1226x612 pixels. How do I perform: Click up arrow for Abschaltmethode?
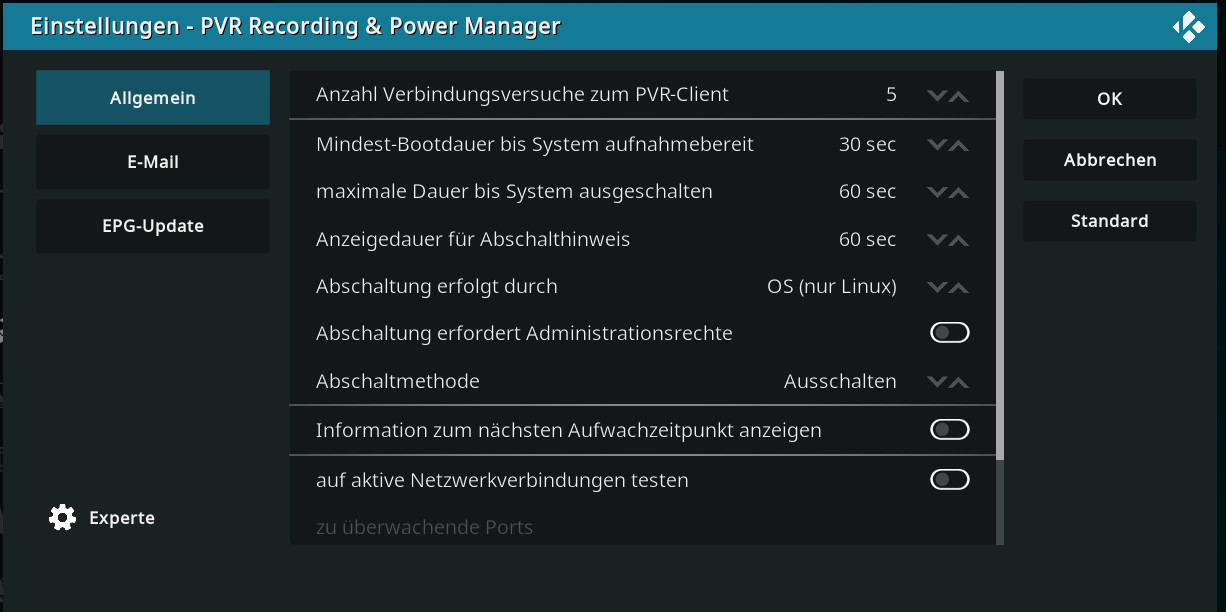959,382
